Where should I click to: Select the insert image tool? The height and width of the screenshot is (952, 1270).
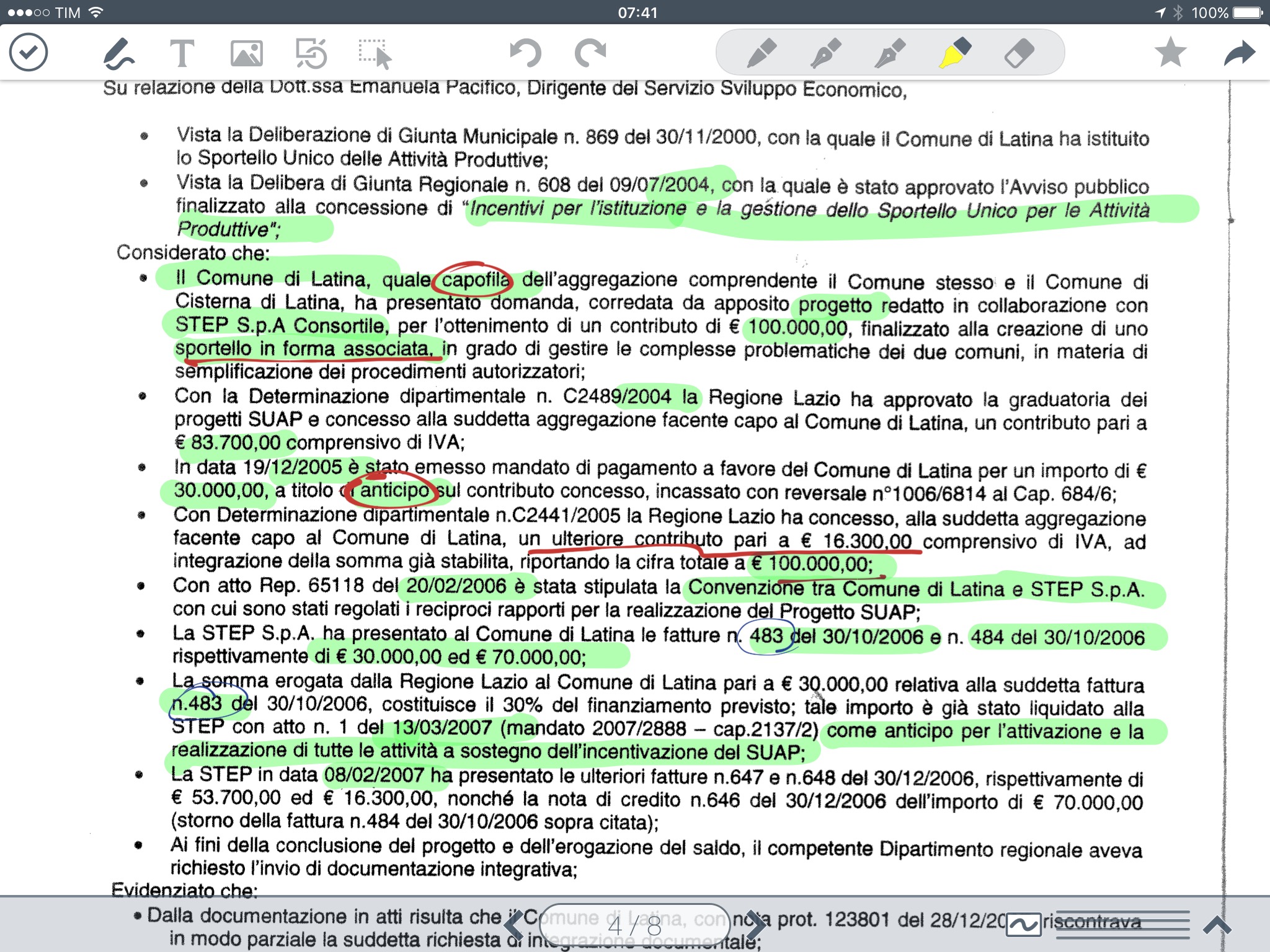(246, 53)
